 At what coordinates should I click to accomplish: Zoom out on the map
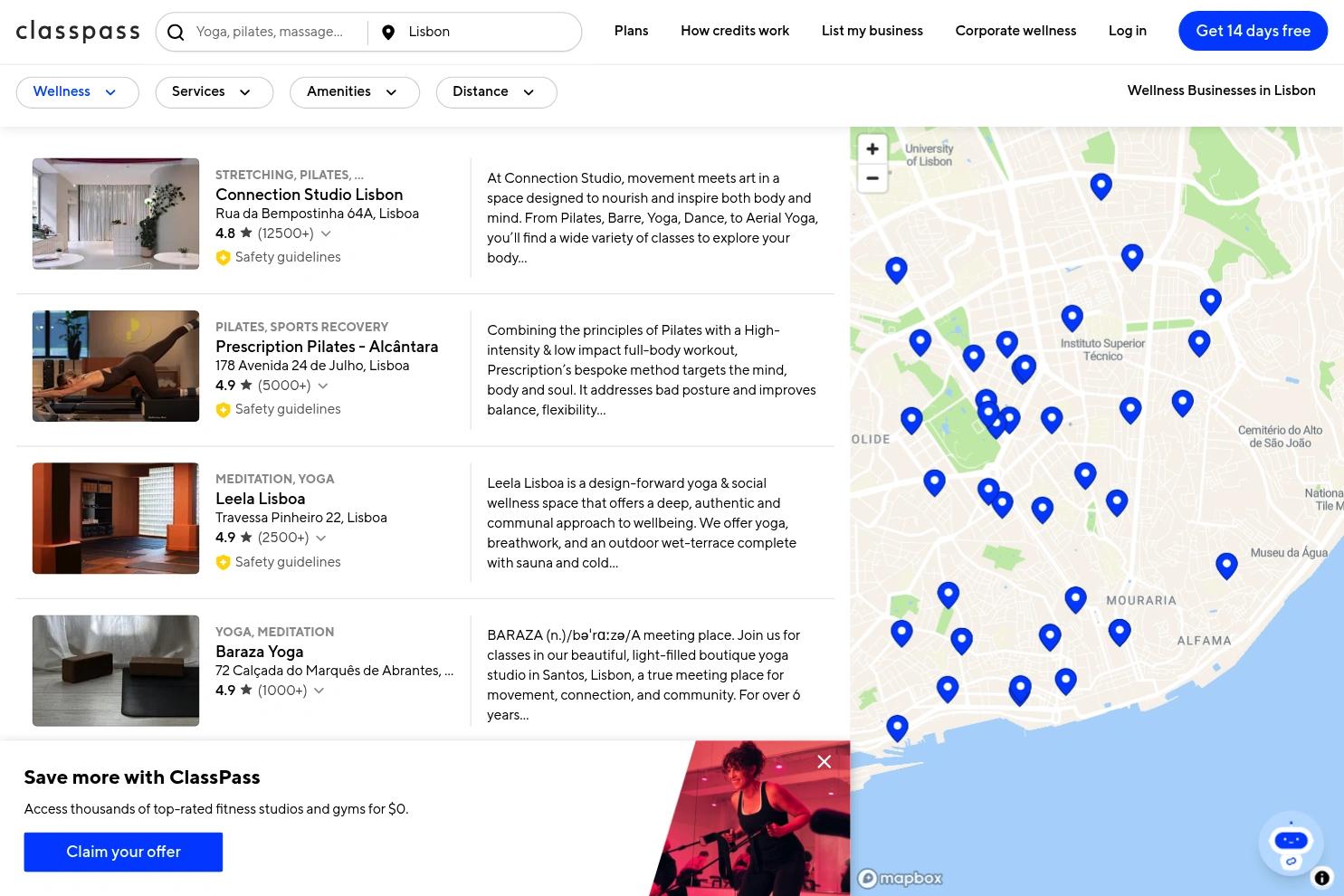tap(872, 178)
